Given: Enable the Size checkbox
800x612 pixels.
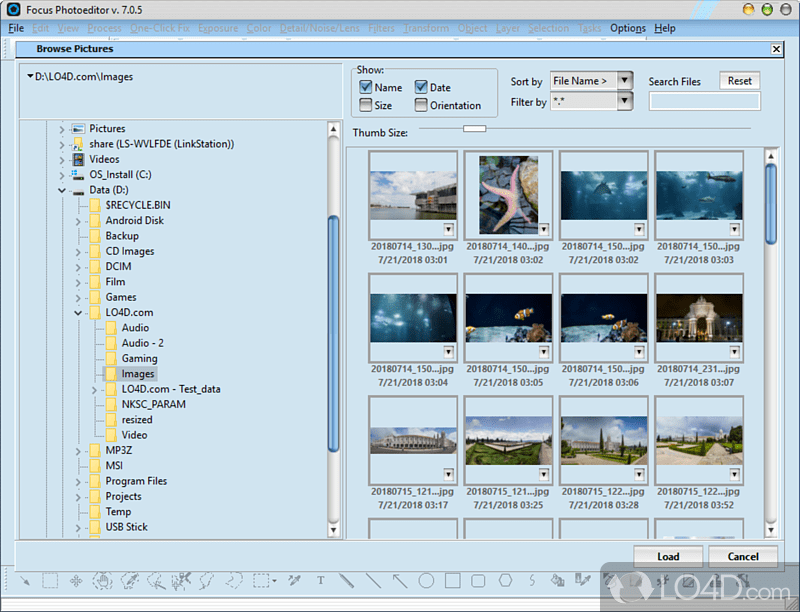Looking at the screenshot, I should click(x=368, y=105).
